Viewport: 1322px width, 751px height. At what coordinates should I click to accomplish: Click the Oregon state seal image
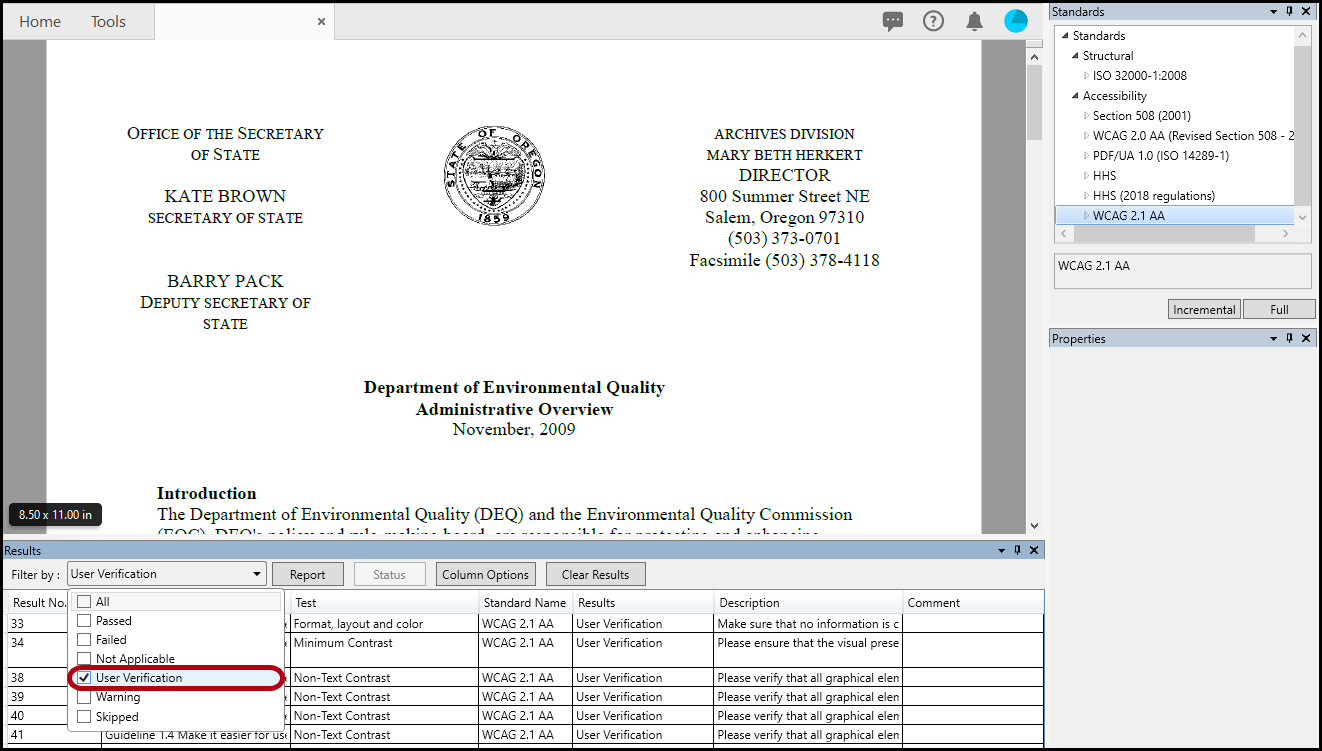(x=494, y=176)
